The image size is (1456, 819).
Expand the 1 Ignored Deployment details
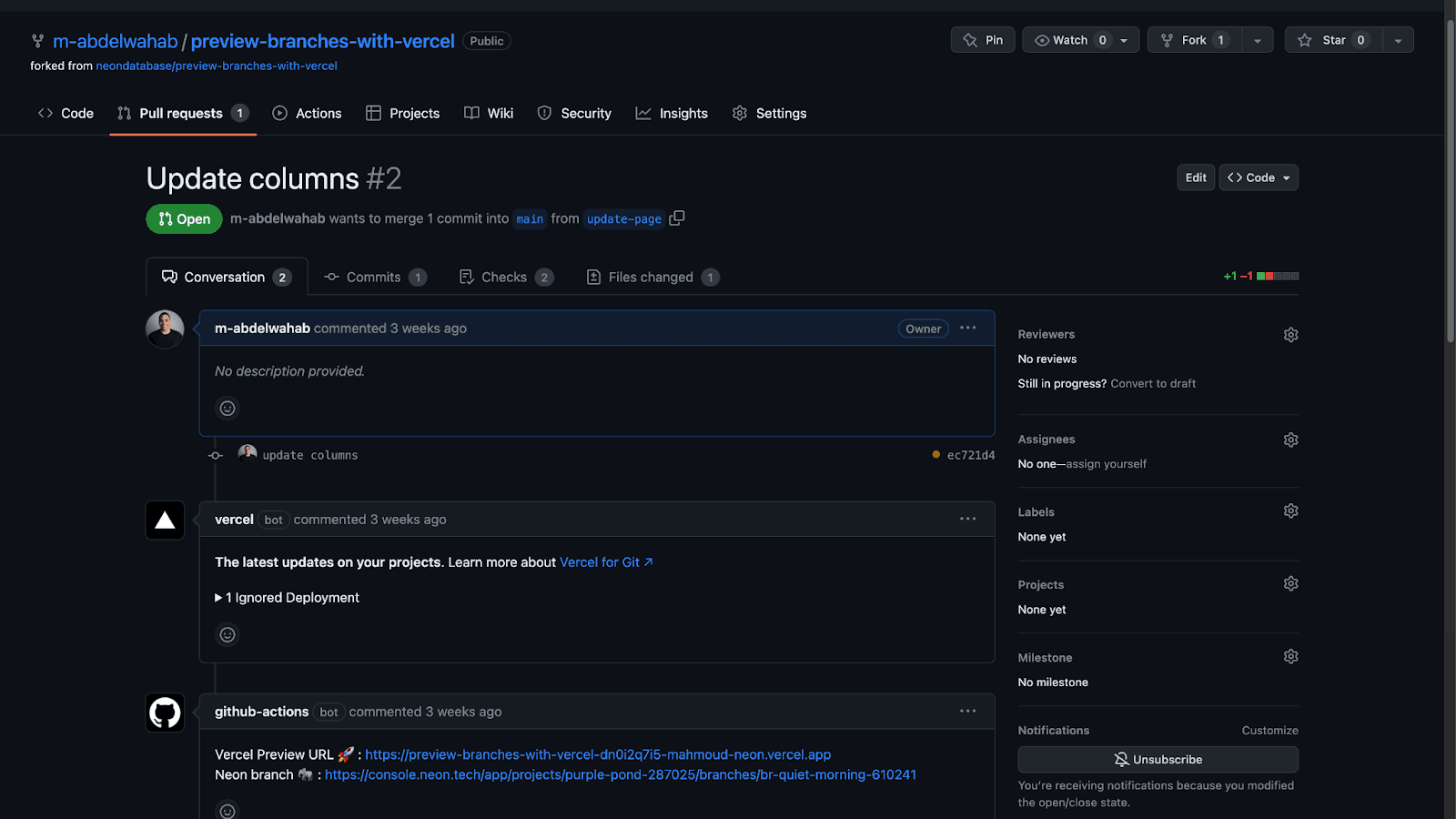click(x=288, y=598)
